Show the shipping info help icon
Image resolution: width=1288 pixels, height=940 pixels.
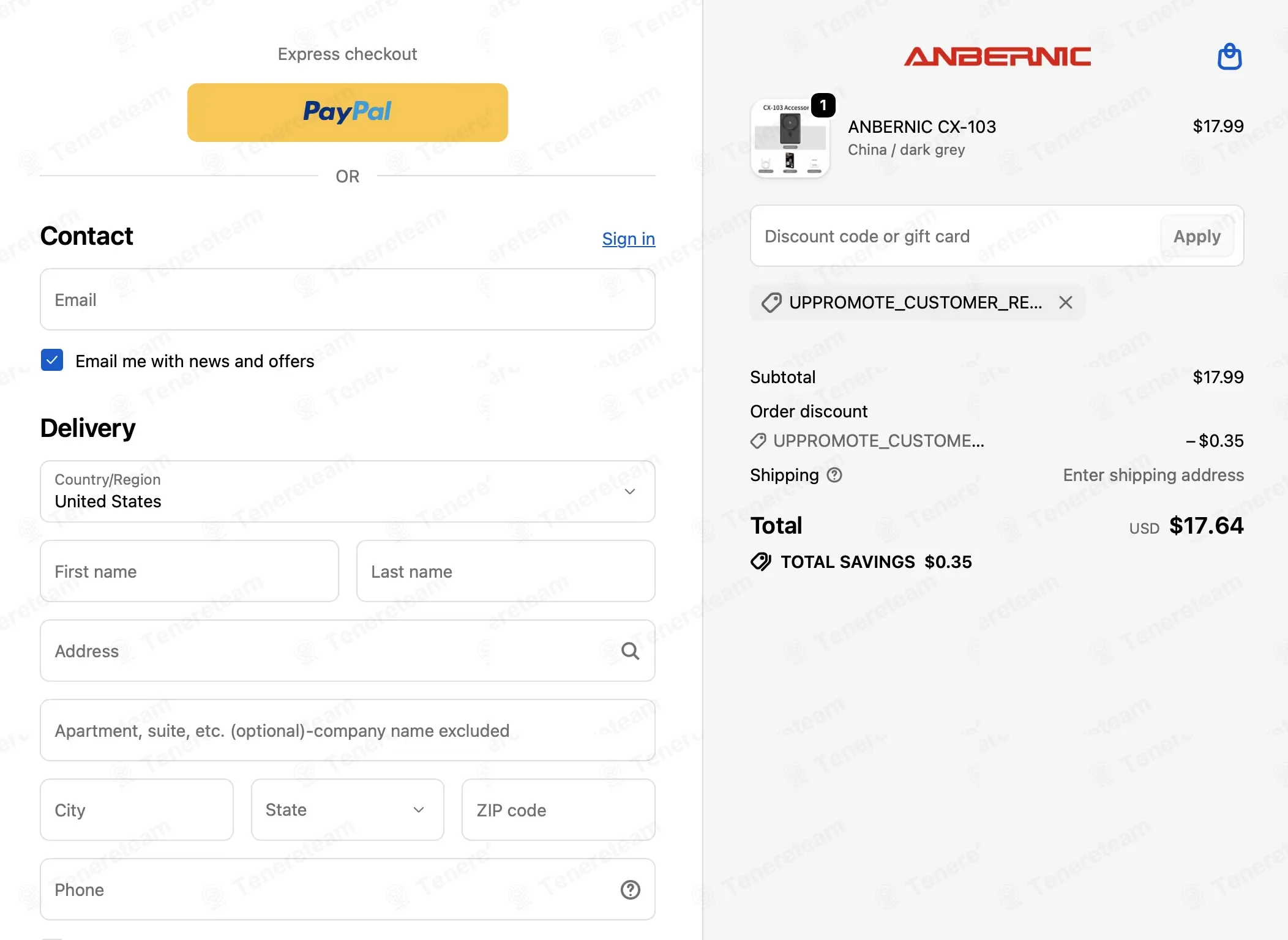(x=834, y=476)
